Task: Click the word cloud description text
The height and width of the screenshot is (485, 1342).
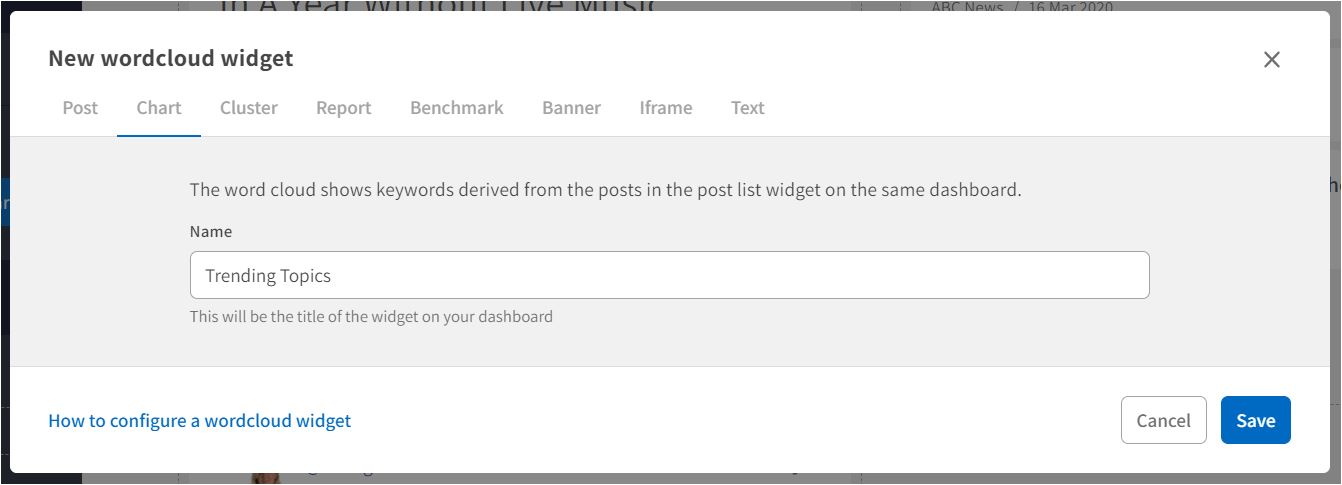Action: coord(605,190)
